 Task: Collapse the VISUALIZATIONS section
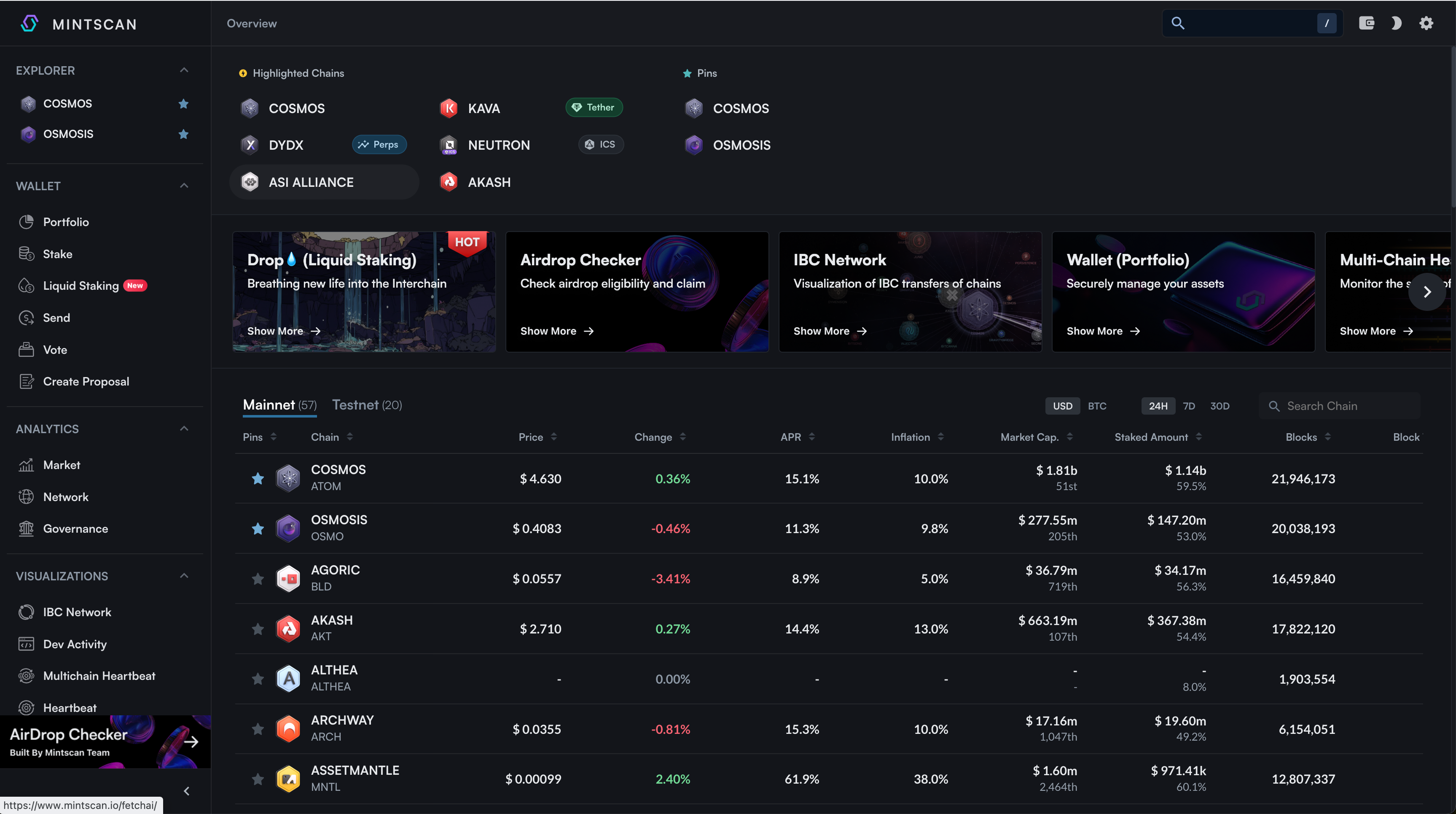pos(184,576)
